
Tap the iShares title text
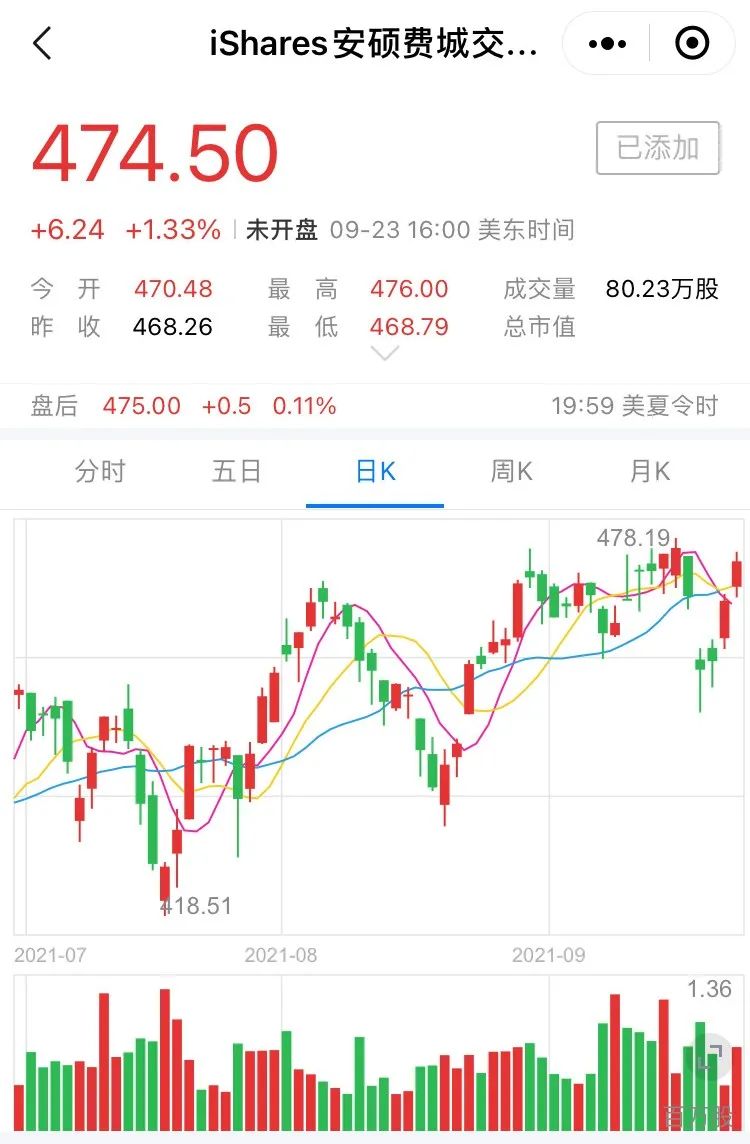click(x=374, y=44)
